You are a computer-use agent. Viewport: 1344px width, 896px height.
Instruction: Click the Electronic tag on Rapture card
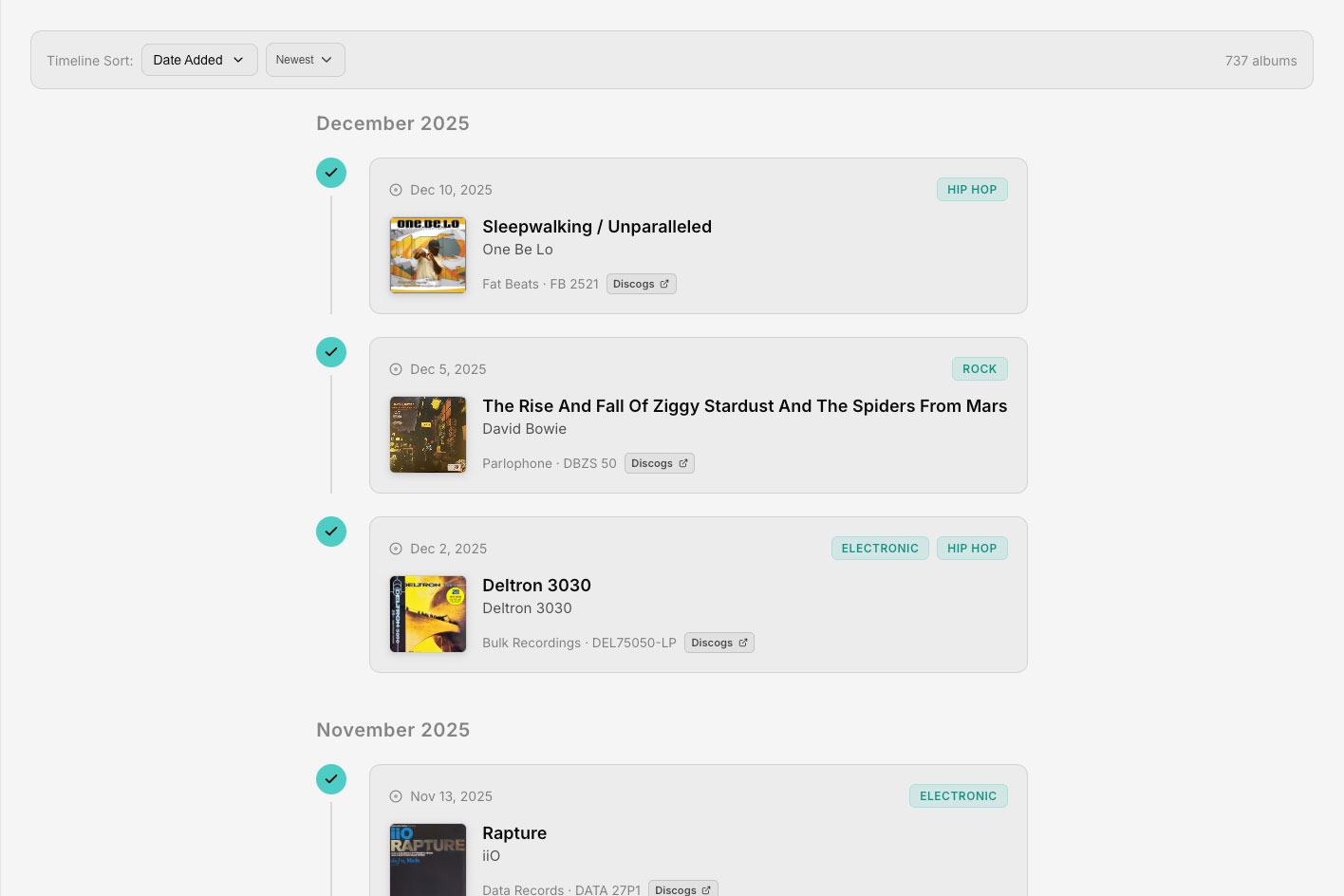coord(958,796)
